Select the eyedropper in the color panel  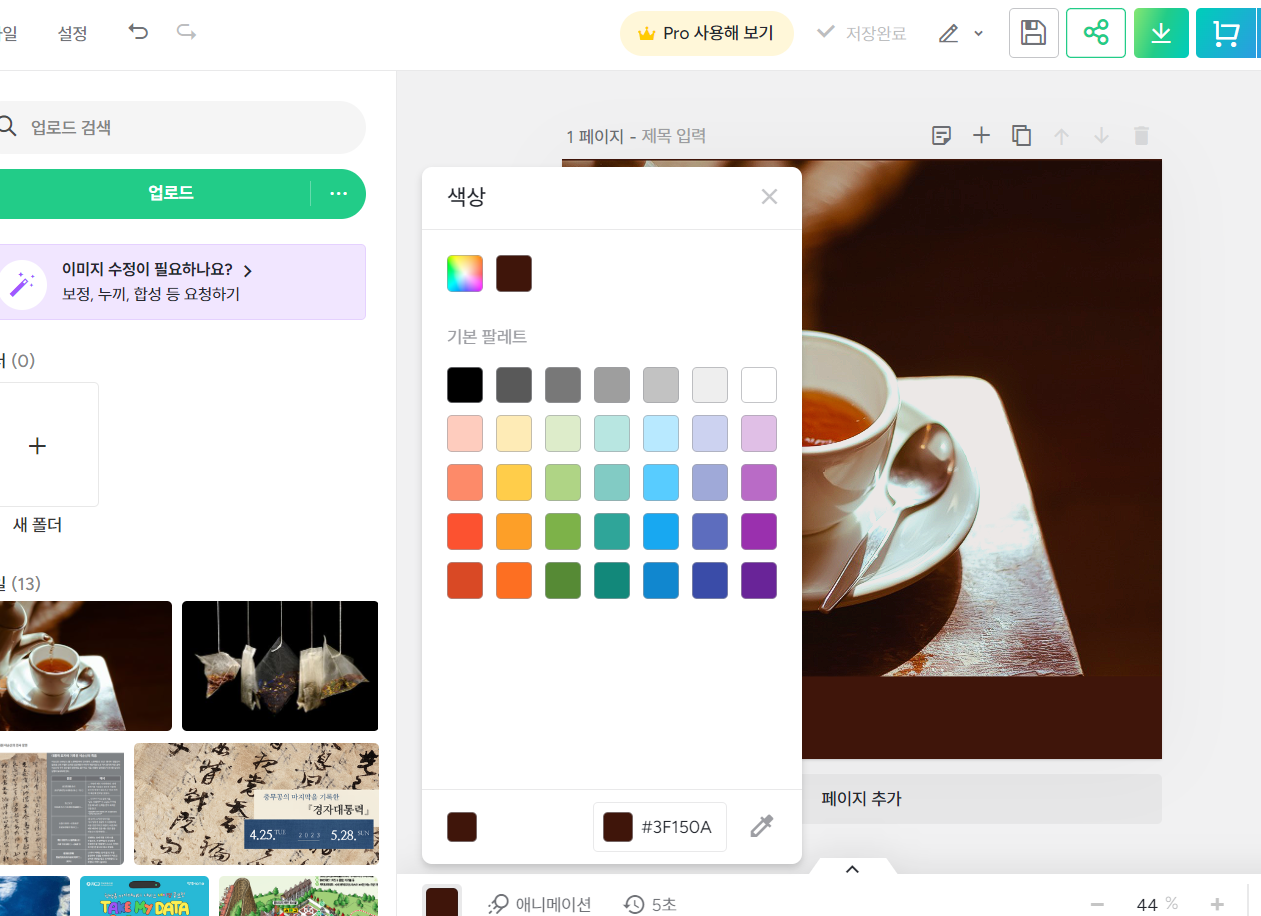point(761,825)
